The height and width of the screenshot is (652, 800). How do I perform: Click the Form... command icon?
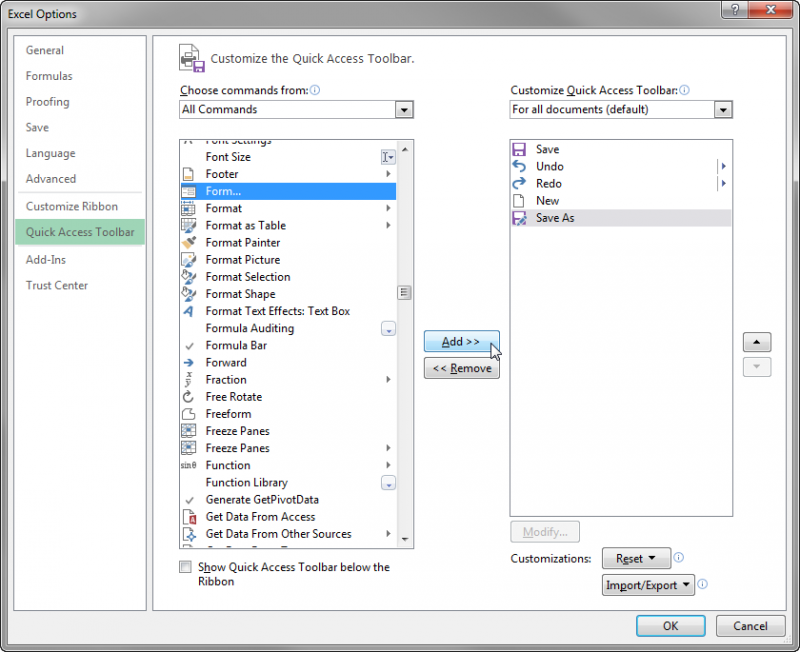188,191
